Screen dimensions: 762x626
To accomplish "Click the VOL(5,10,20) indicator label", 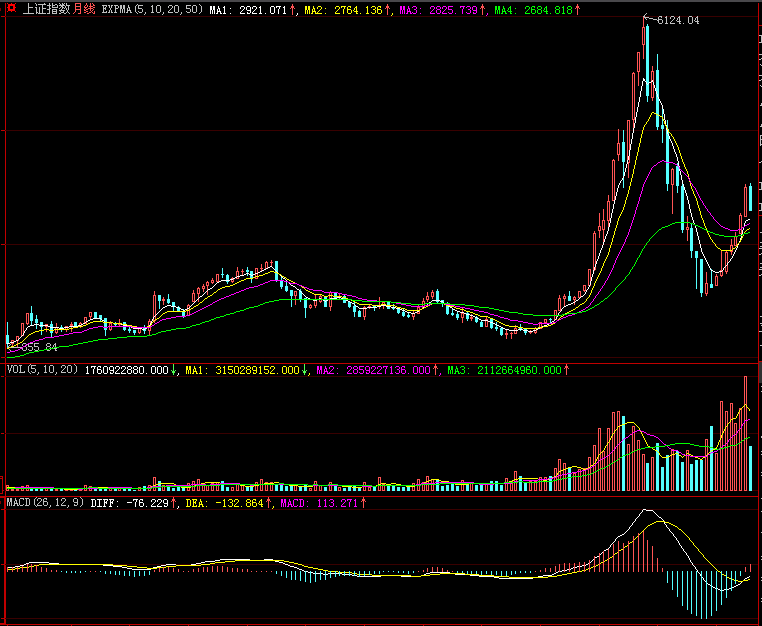I will click(42, 370).
